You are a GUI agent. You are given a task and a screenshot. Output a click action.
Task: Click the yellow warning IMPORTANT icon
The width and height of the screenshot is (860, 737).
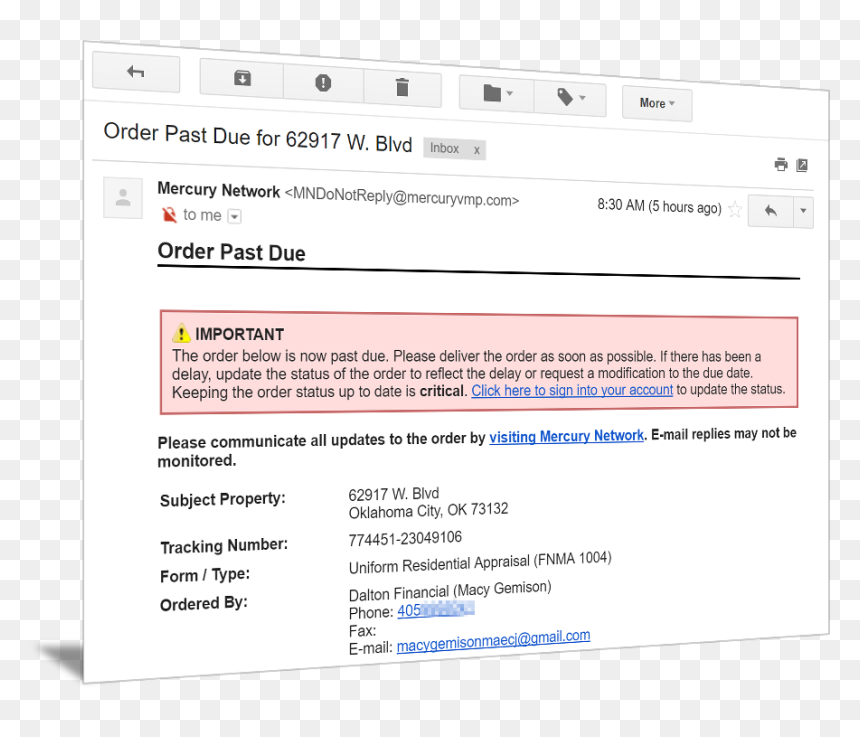[x=181, y=333]
